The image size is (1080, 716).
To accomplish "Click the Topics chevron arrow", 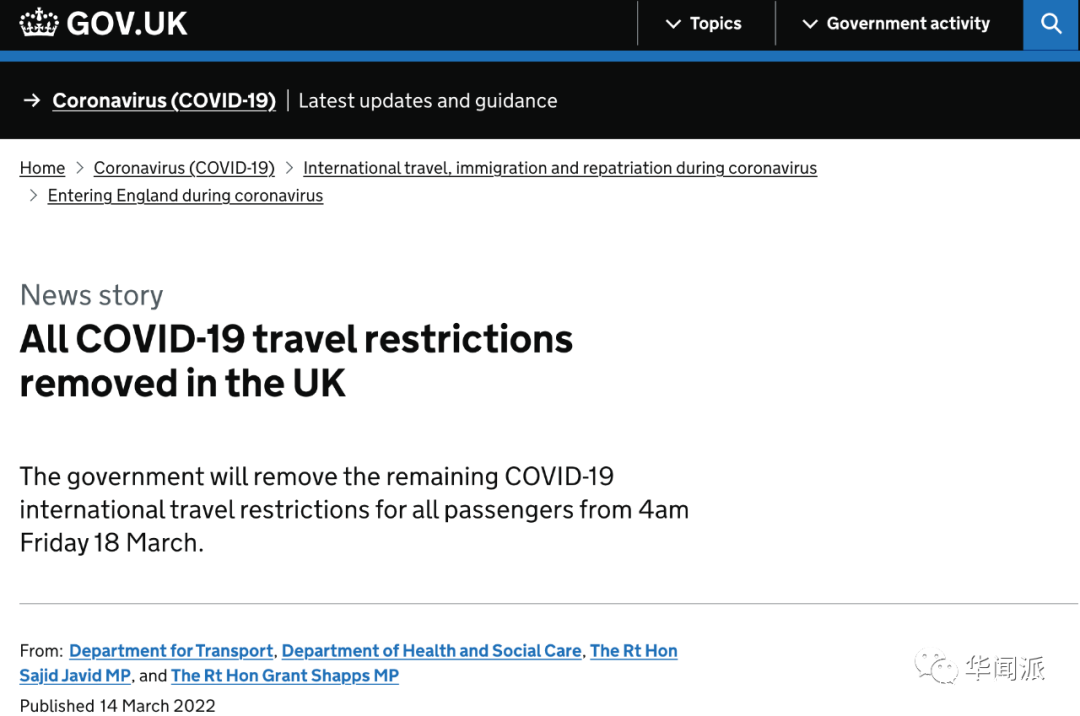I will [673, 24].
